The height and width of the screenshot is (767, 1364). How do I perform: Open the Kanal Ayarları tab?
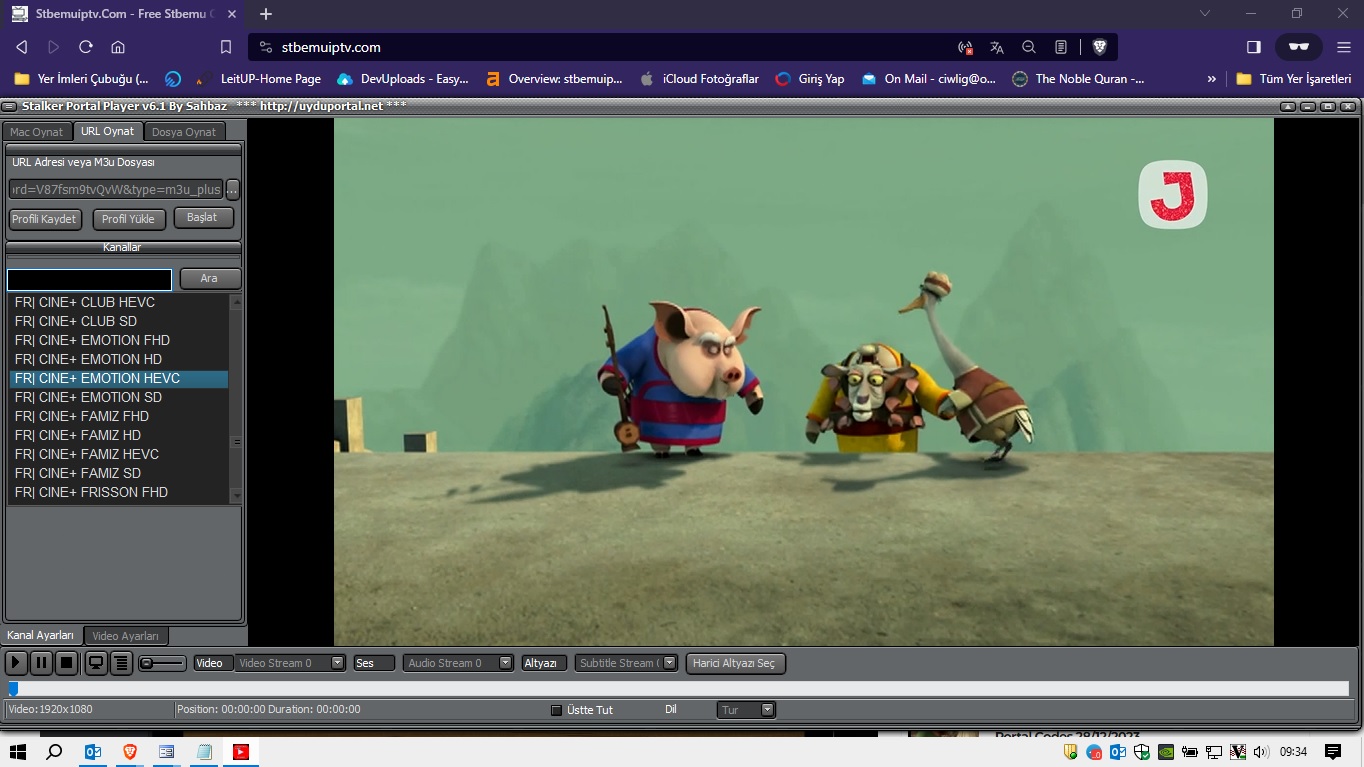(x=41, y=635)
